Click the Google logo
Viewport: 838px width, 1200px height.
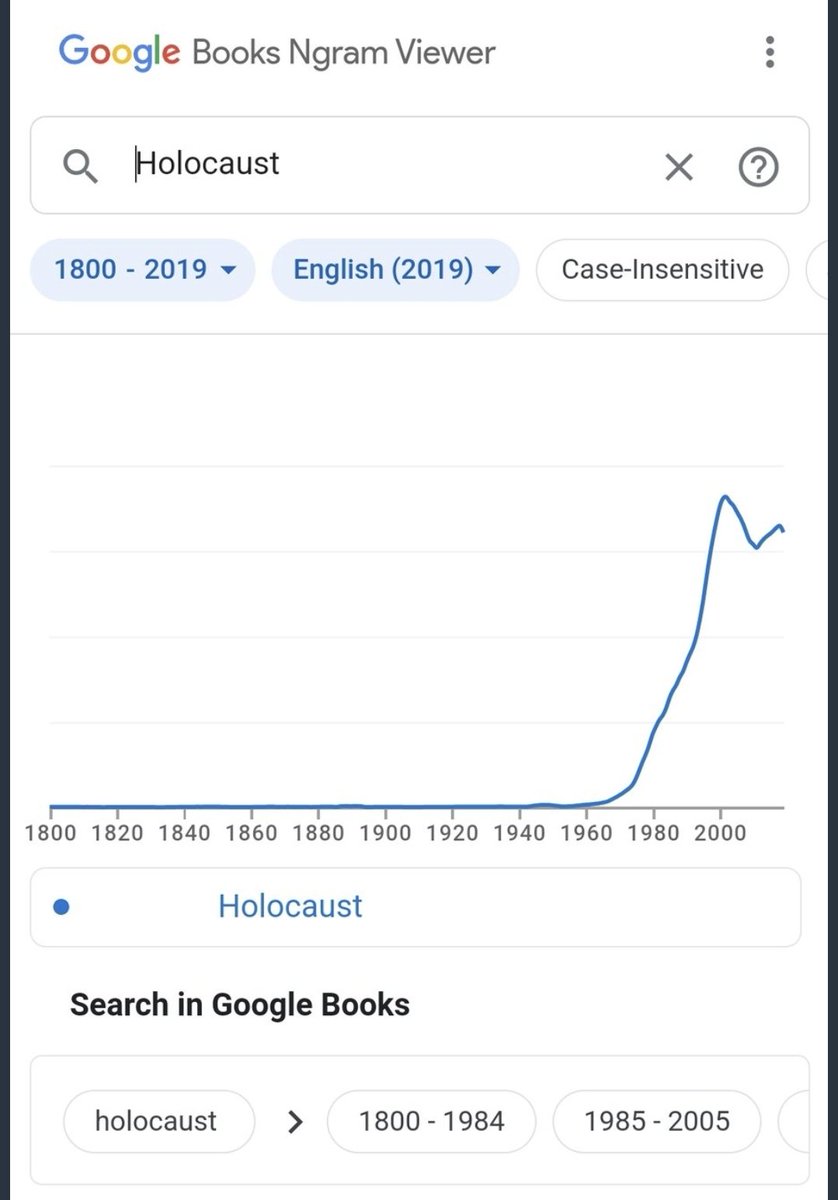point(119,52)
